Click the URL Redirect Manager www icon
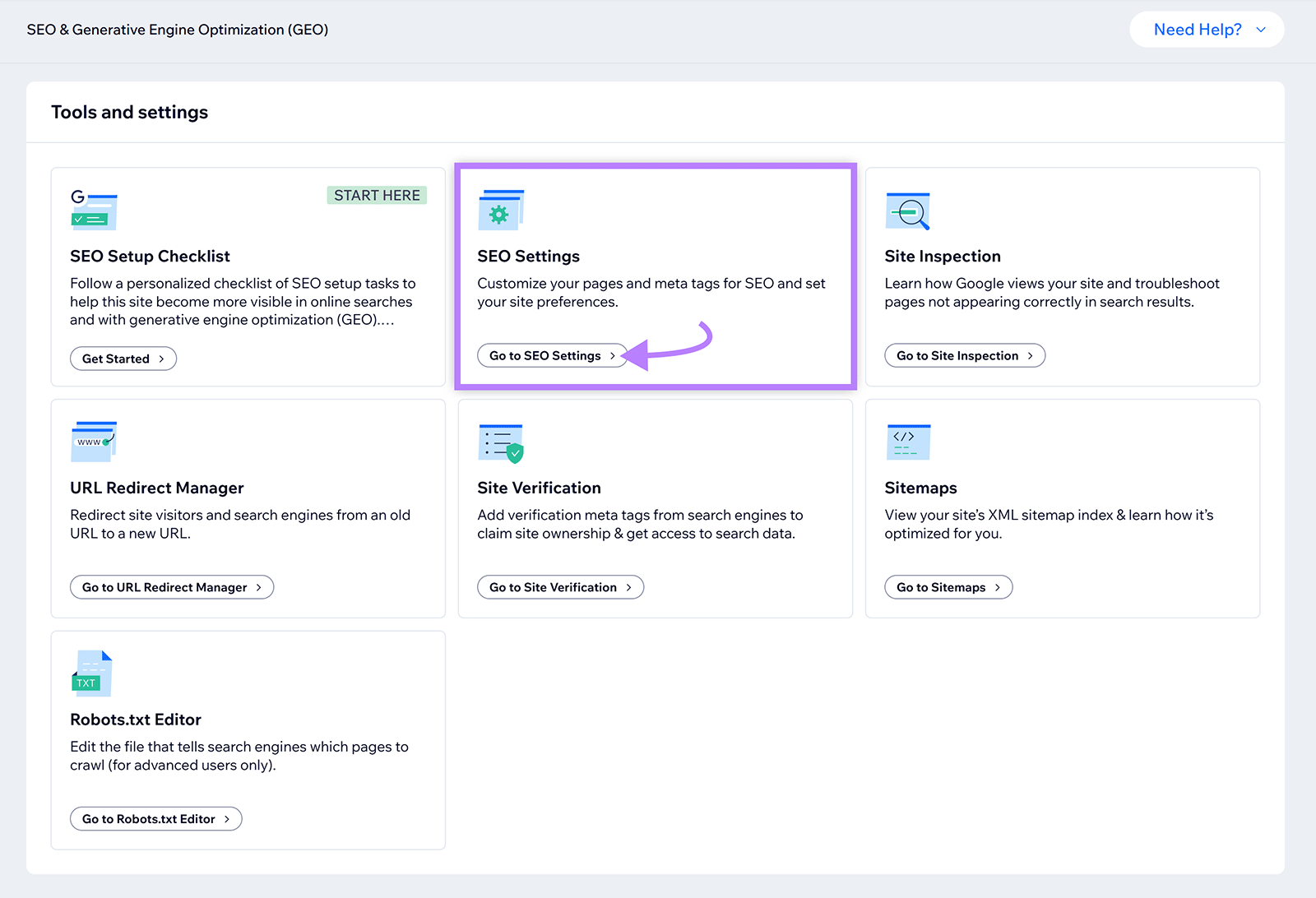Image resolution: width=1316 pixels, height=898 pixels. [93, 442]
